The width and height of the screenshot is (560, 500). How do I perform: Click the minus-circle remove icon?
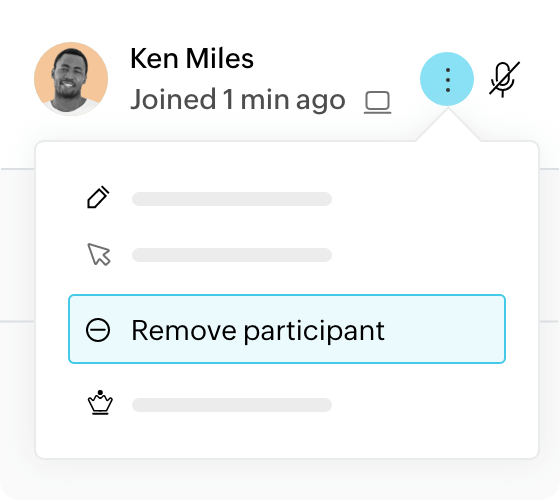[x=98, y=330]
